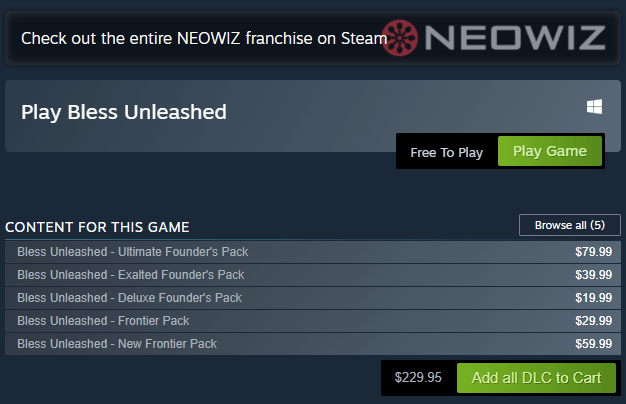Click the Play Bless Unleashed heading
Image resolution: width=626 pixels, height=404 pixels.
[124, 112]
